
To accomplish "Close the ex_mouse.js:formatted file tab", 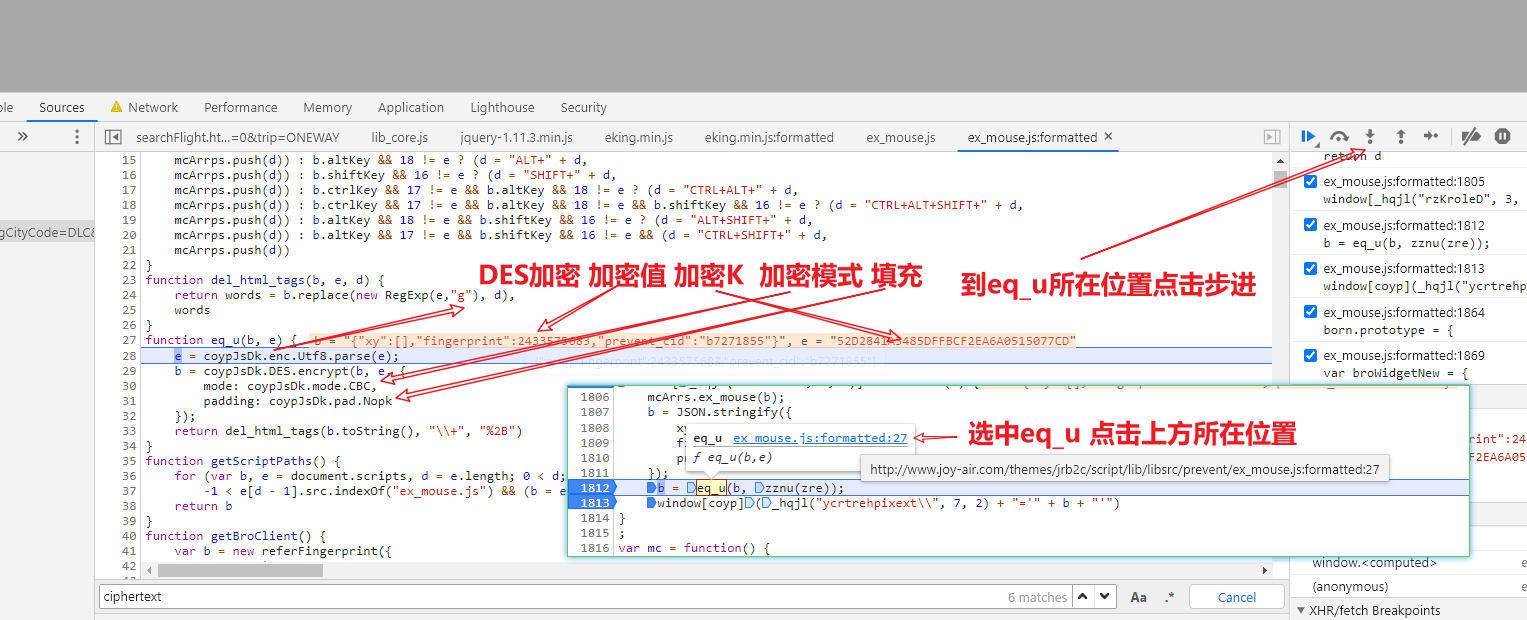I will pyautogui.click(x=1108, y=137).
